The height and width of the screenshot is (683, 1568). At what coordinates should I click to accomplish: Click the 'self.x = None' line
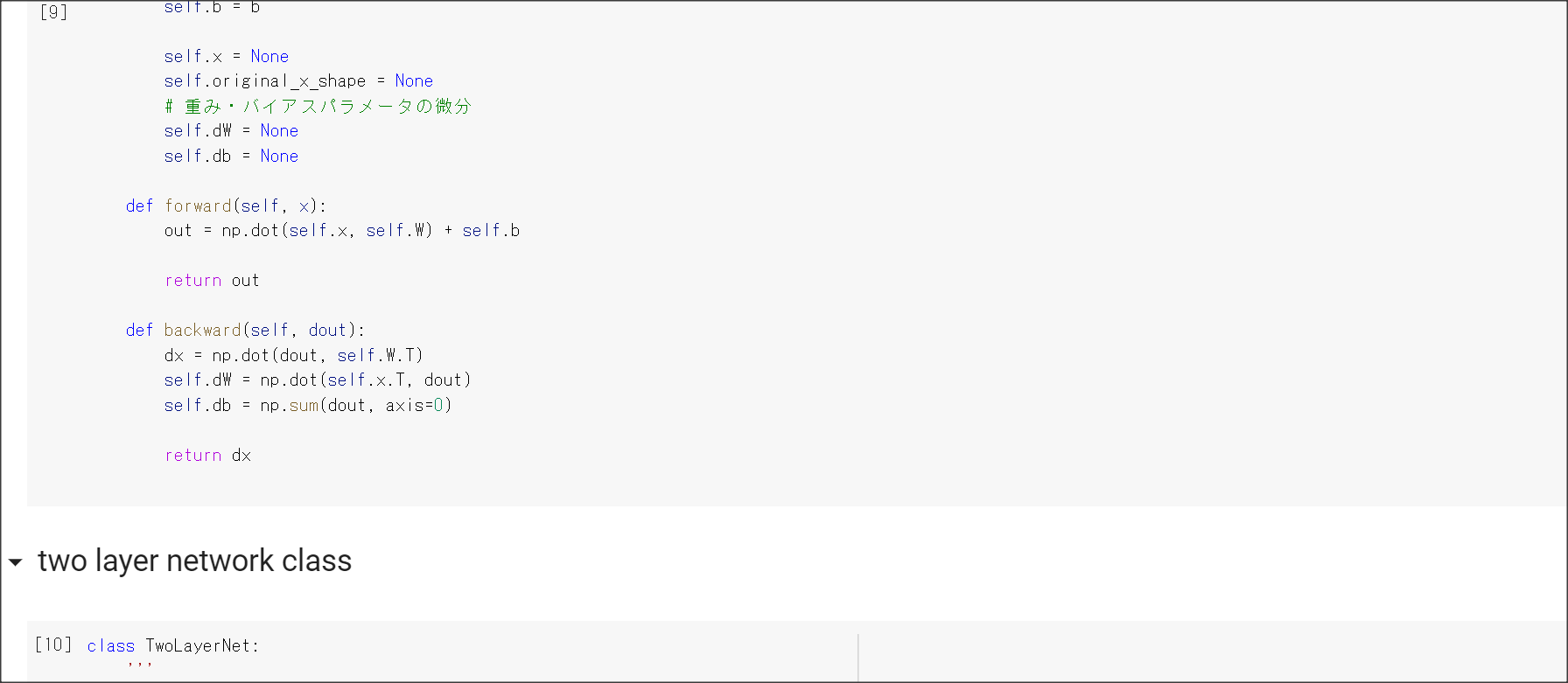tap(226, 56)
